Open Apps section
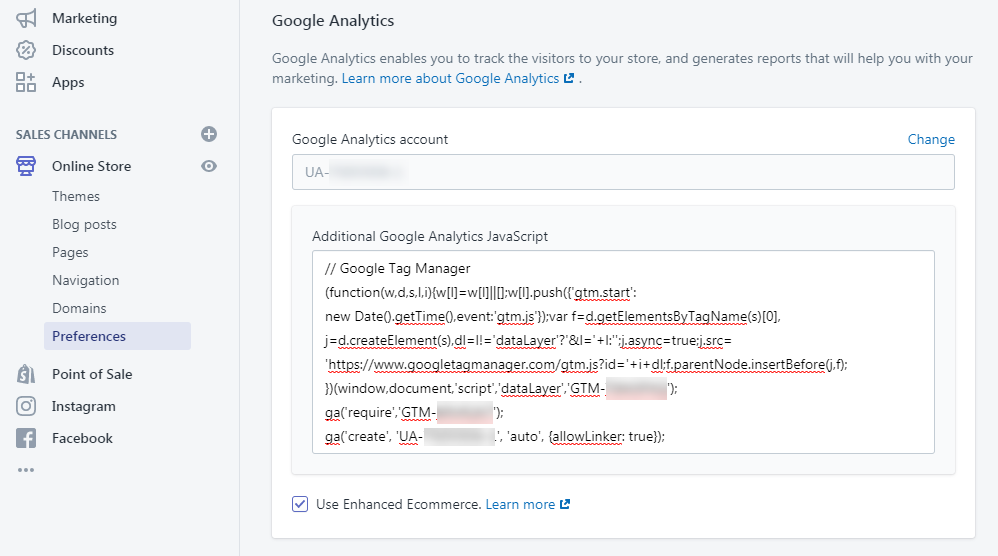Viewport: 998px width, 556px height. 68,82
